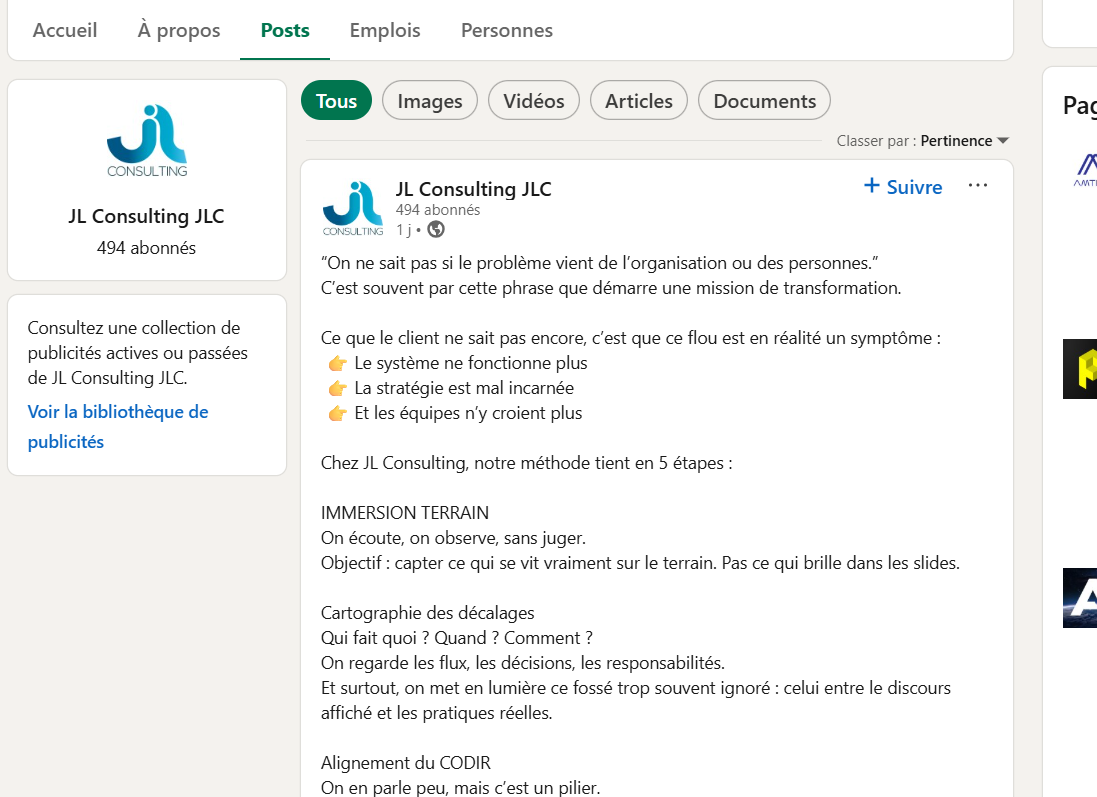Open the yellow-and-black logo page in right sidebar
The height and width of the screenshot is (797, 1097).
click(x=1080, y=369)
